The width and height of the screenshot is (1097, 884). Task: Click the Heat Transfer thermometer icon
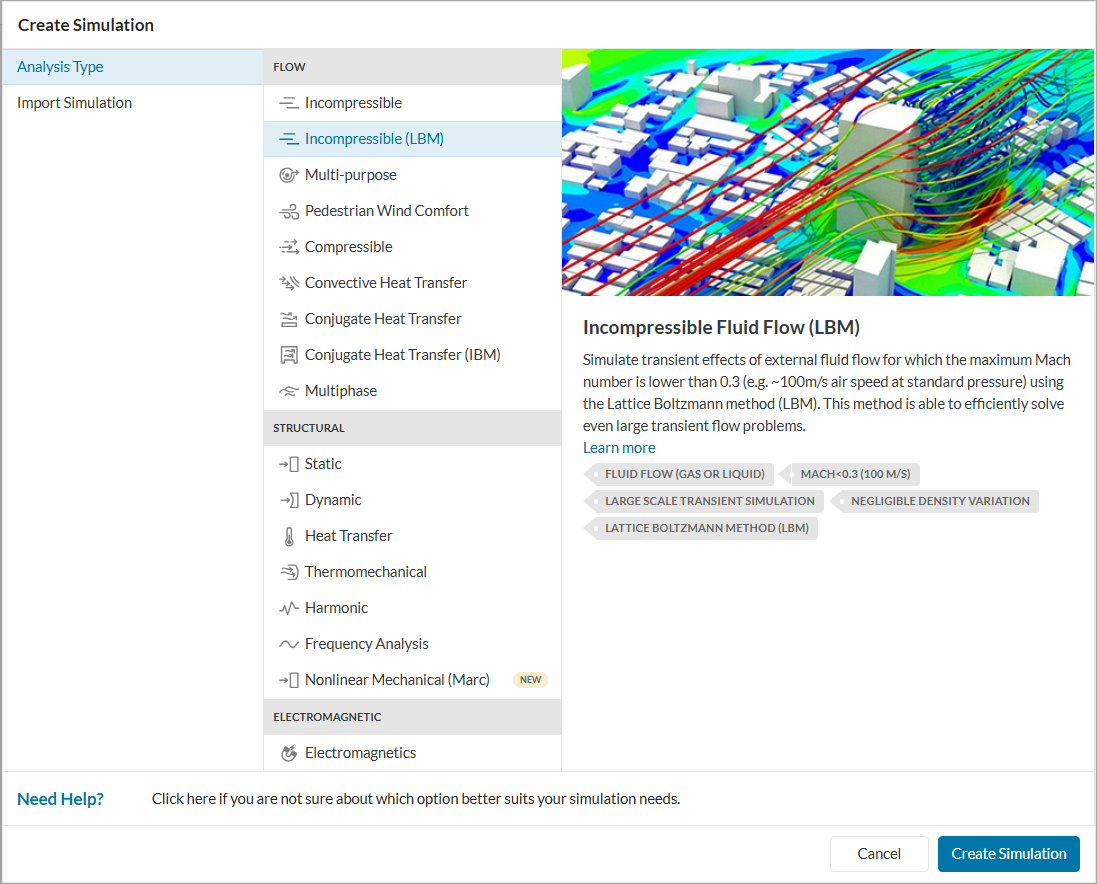(x=289, y=536)
